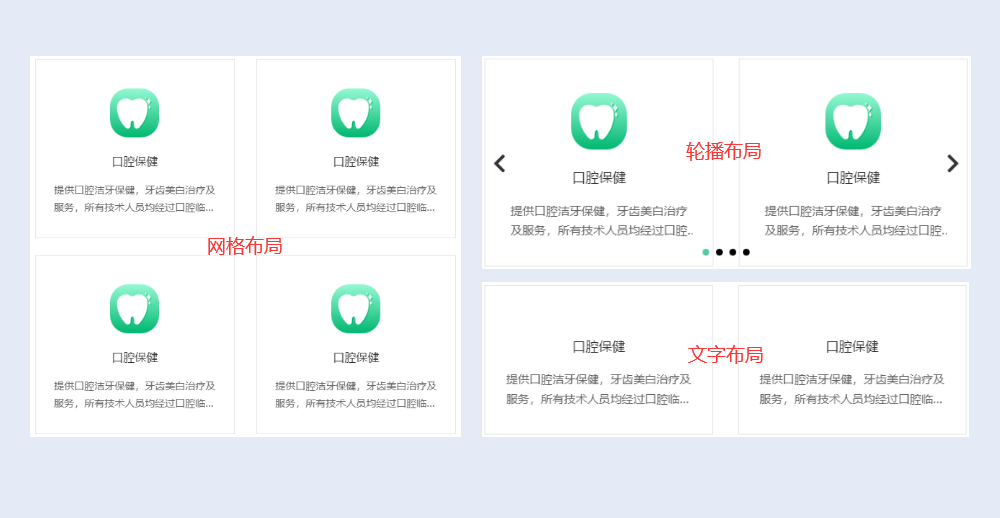
Task: Click the red 轮播布局 label
Action: [x=724, y=152]
